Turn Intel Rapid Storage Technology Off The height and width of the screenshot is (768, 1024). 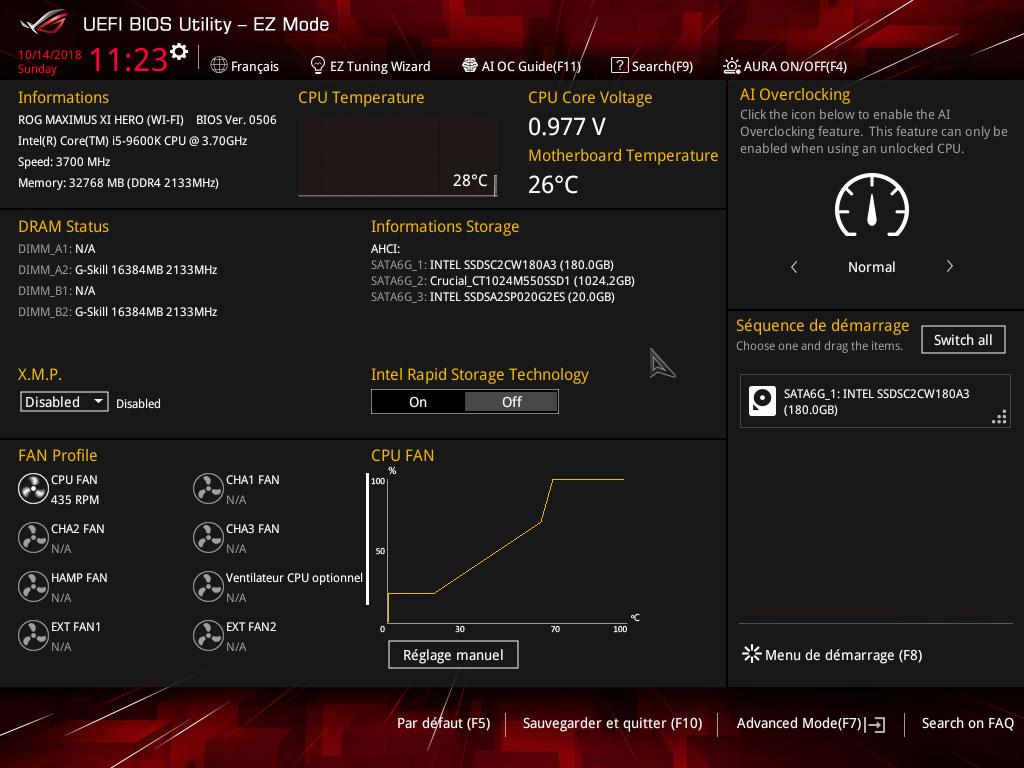pos(511,402)
